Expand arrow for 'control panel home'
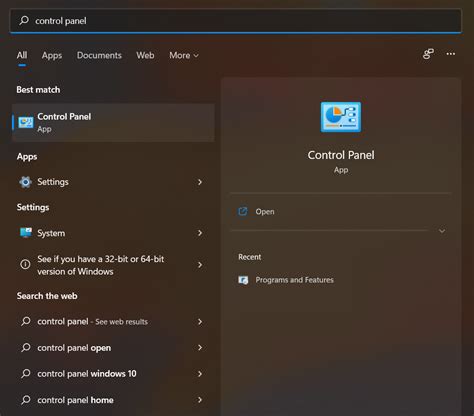The width and height of the screenshot is (474, 416). coord(200,400)
